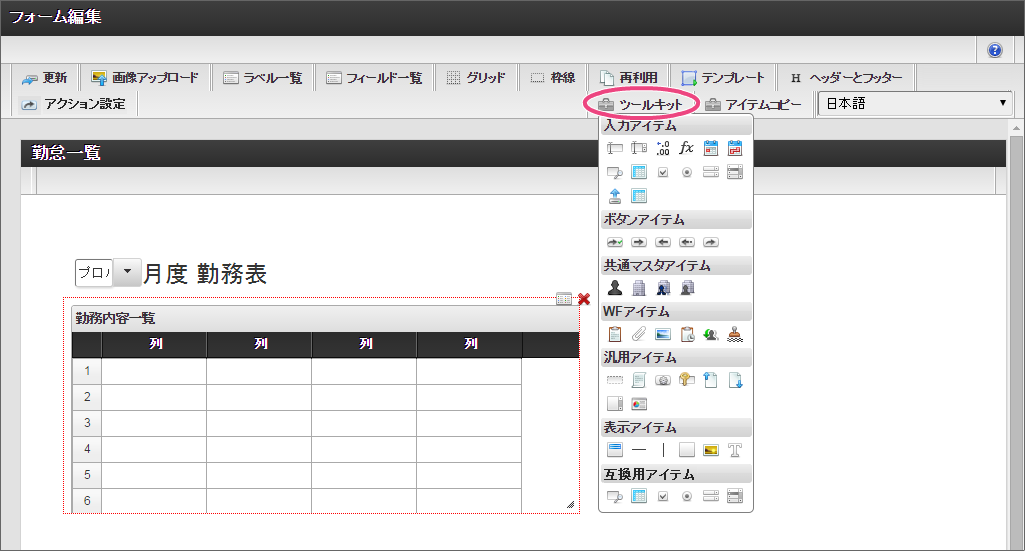Open the 日本語 language dropdown
This screenshot has height=551, width=1025.
pos(915,104)
